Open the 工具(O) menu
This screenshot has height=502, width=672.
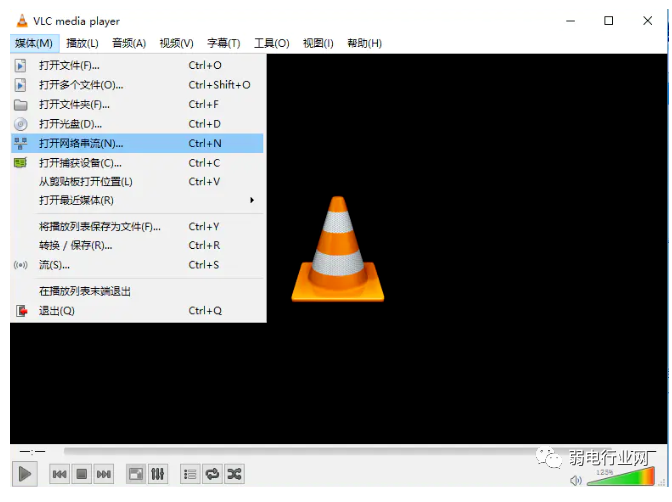pyautogui.click(x=271, y=43)
